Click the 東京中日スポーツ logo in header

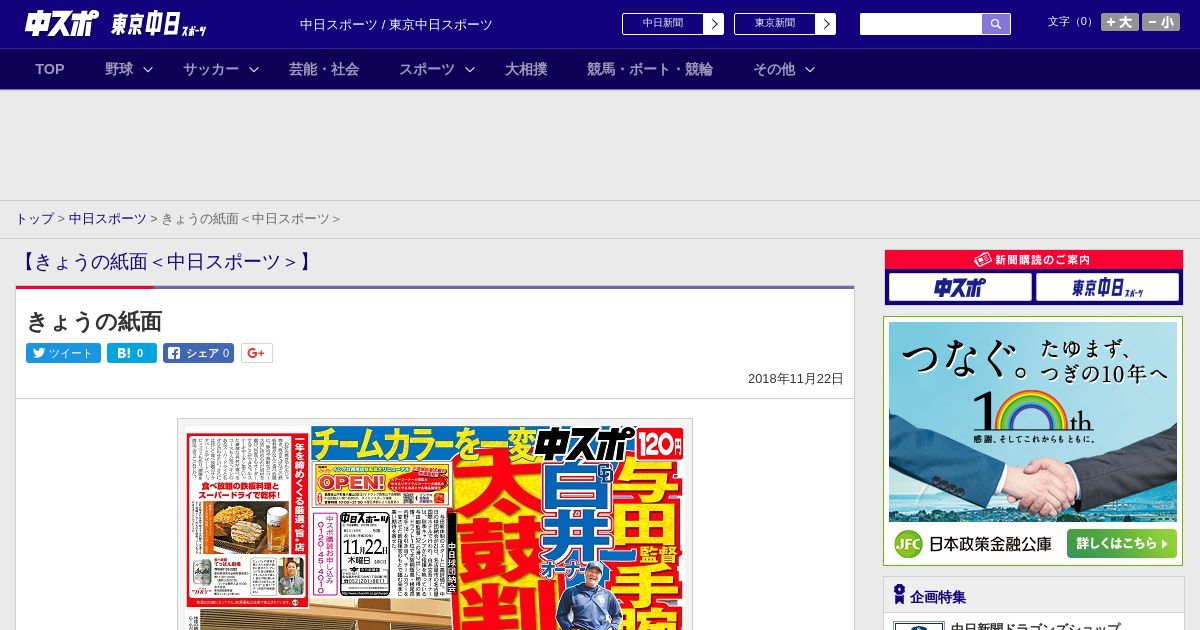tap(158, 25)
